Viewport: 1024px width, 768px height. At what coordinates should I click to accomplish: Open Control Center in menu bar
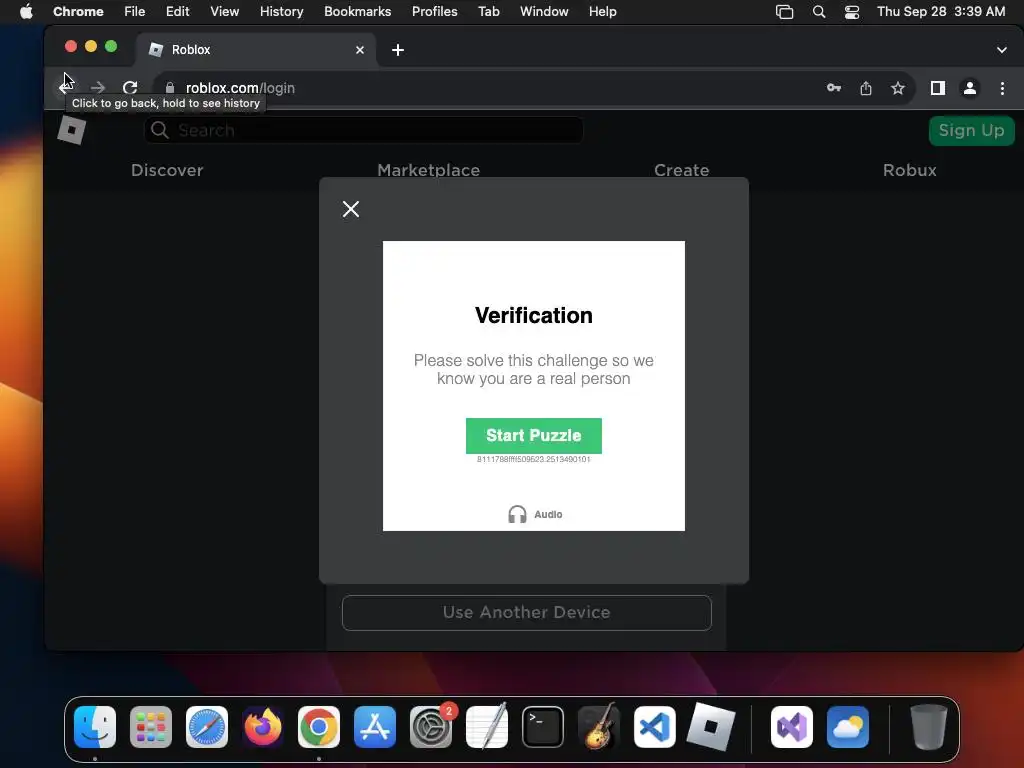point(852,12)
